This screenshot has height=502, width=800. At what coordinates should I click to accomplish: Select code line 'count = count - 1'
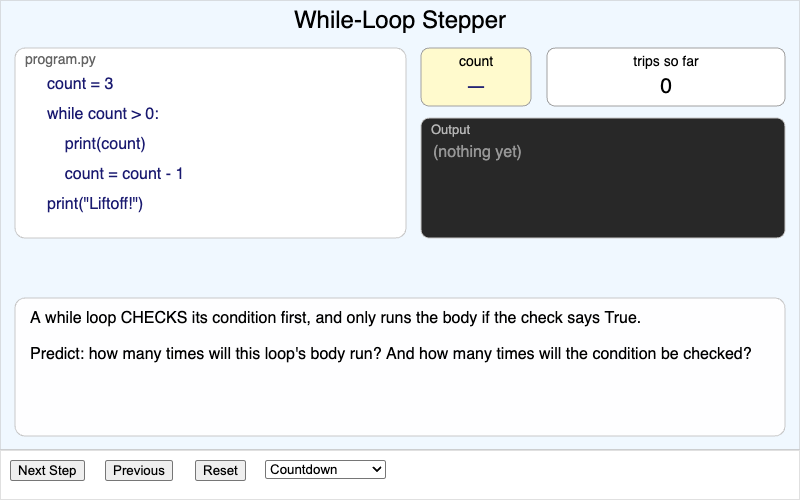(x=123, y=174)
